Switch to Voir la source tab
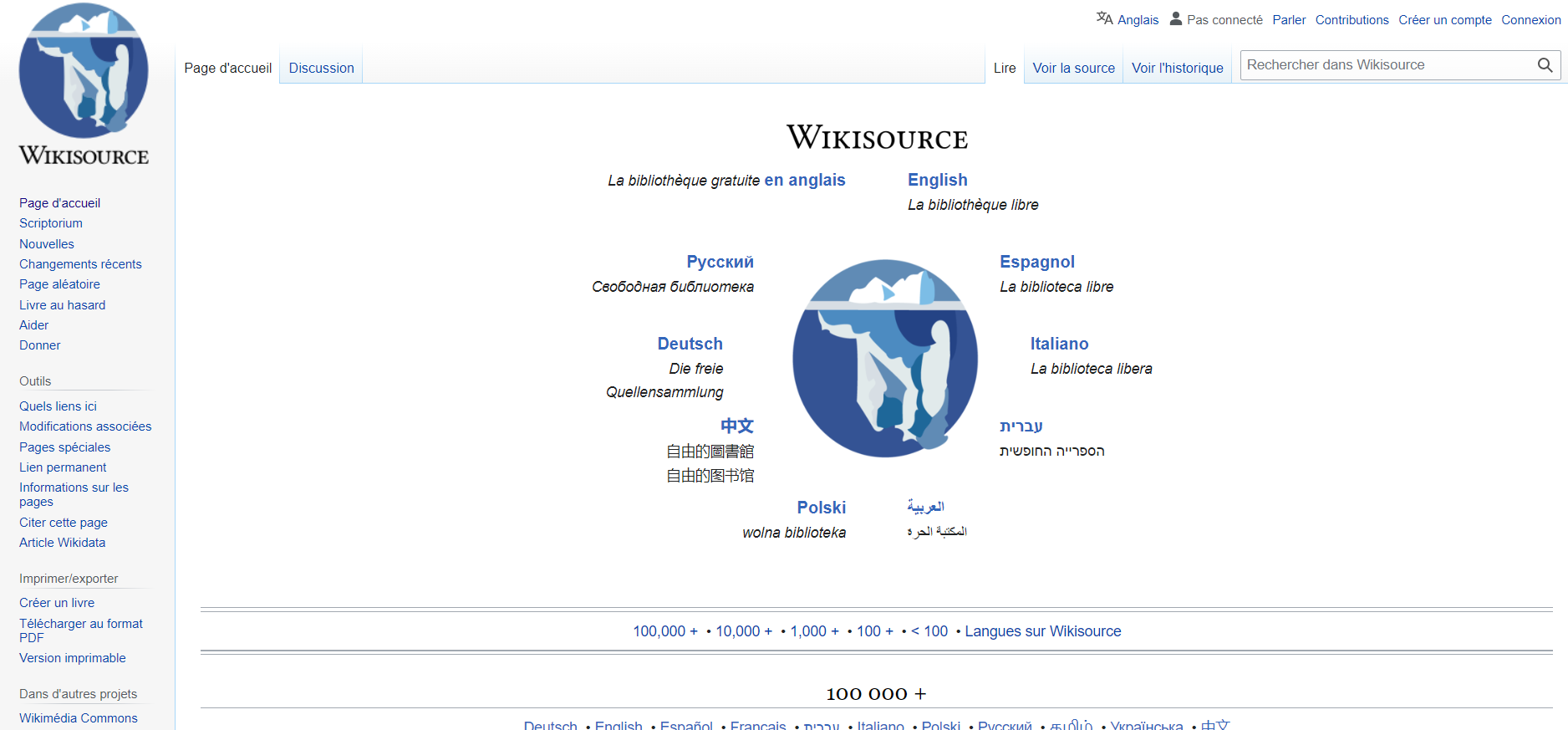The image size is (1568, 730). click(x=1073, y=68)
